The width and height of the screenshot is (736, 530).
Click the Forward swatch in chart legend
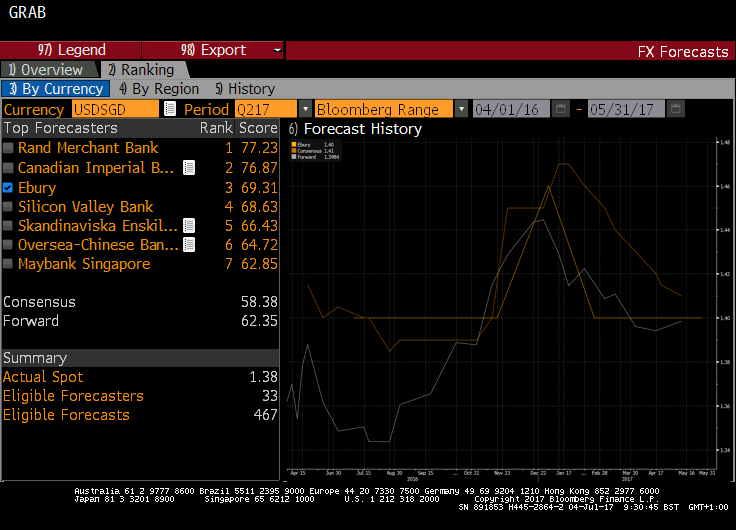click(x=294, y=157)
